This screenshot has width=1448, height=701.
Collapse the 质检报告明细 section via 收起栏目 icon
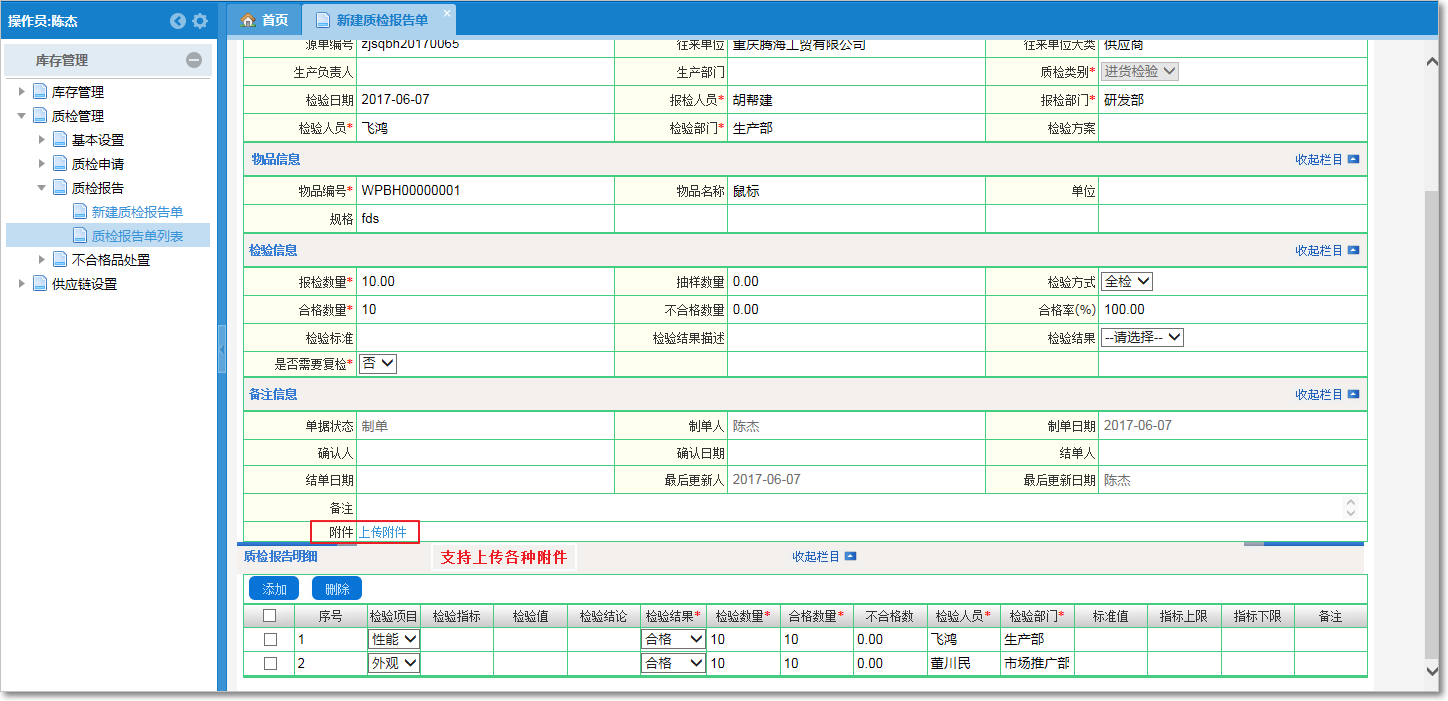(x=850, y=556)
